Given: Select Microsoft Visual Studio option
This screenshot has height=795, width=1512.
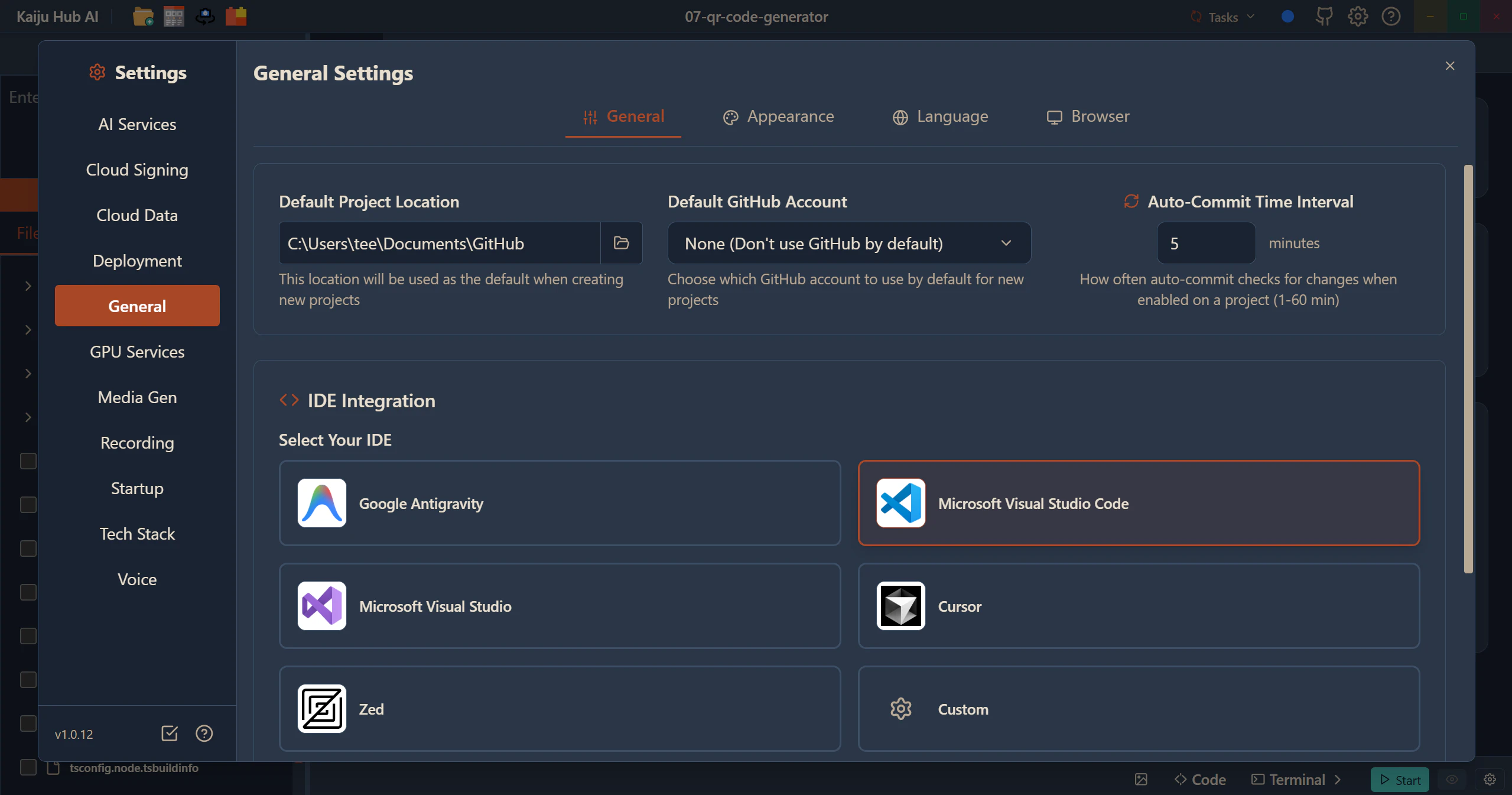Looking at the screenshot, I should coord(560,606).
